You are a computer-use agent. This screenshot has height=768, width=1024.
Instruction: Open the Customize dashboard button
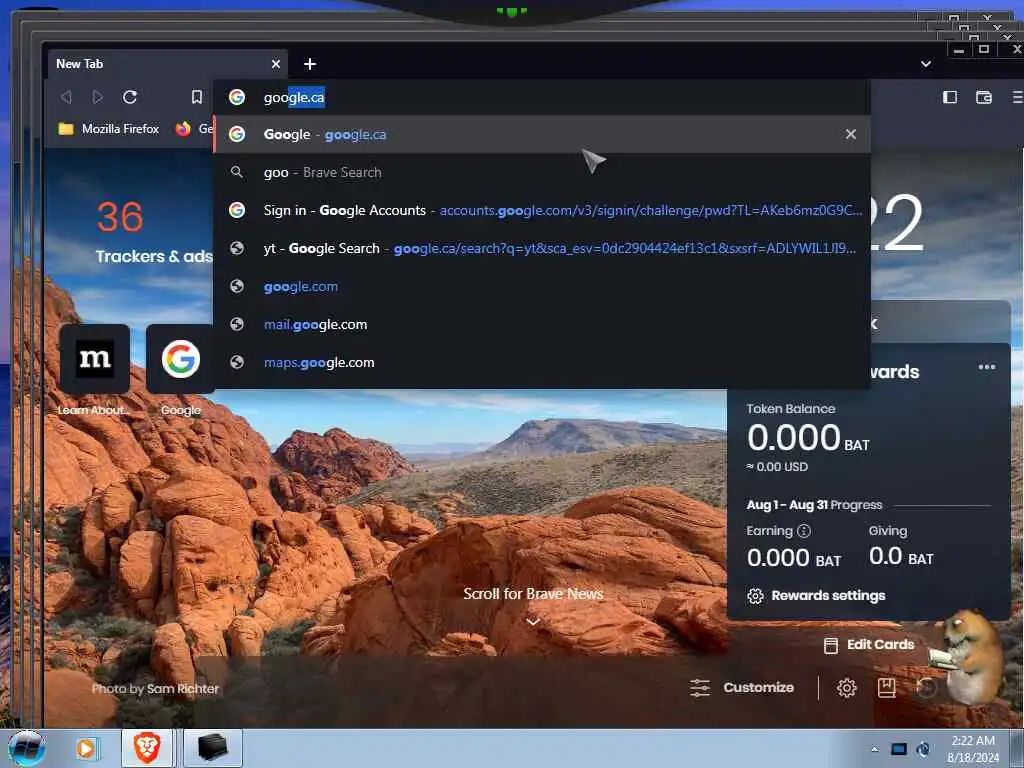click(743, 688)
